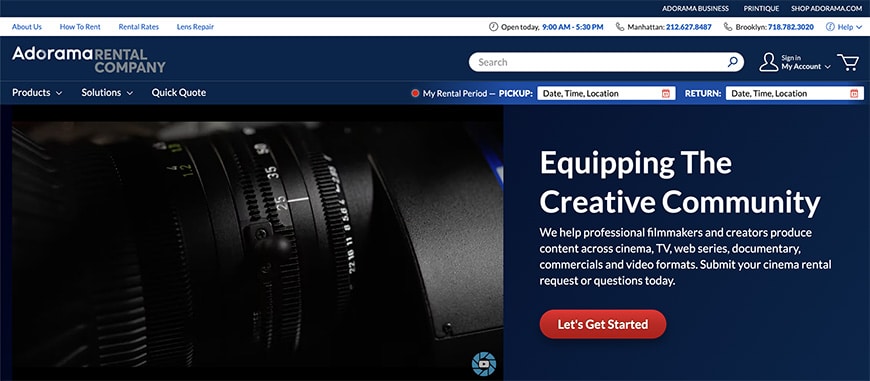Expand the Solutions menu
Image resolution: width=870 pixels, height=381 pixels.
(x=107, y=93)
